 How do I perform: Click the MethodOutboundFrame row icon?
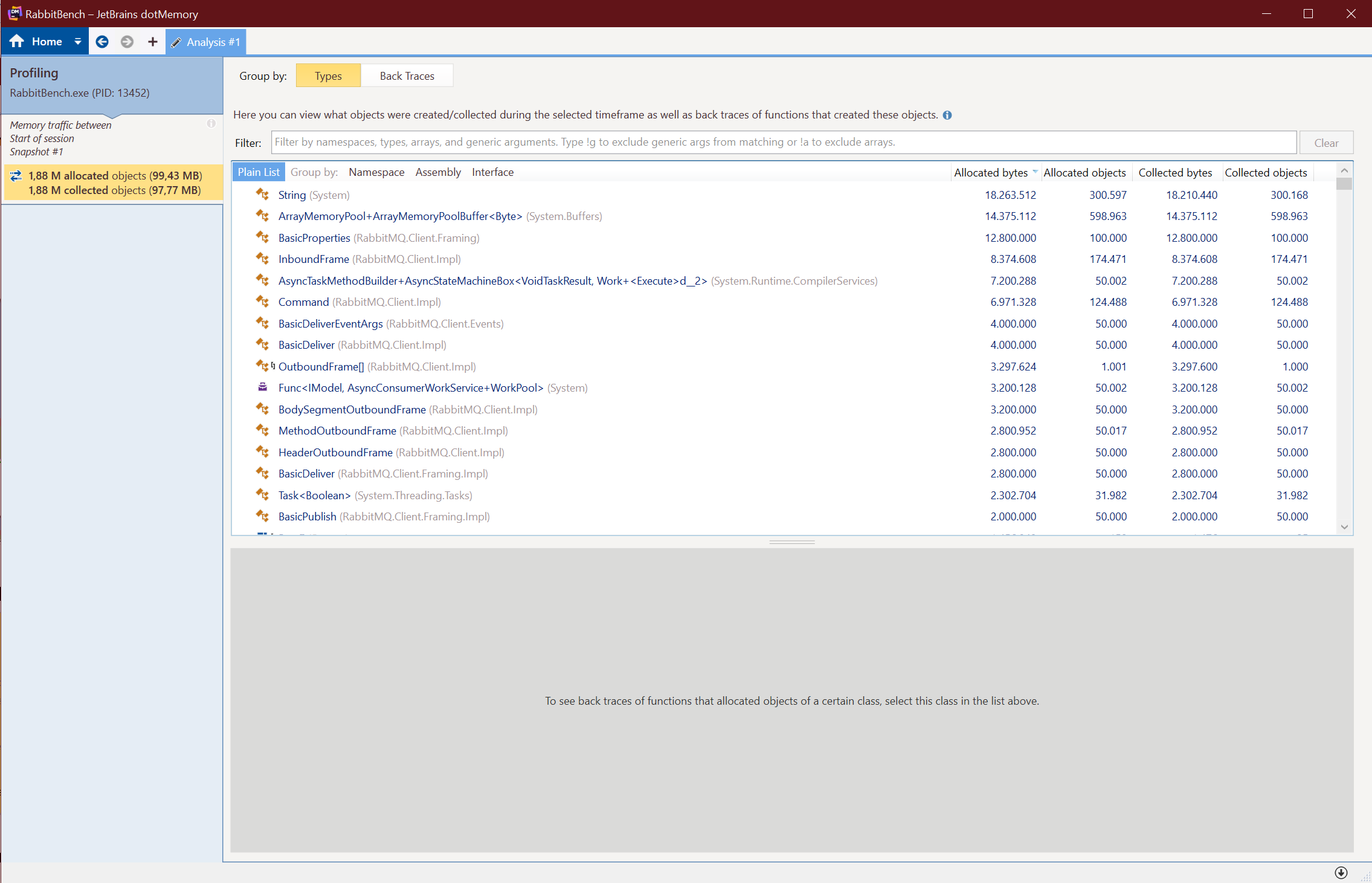click(x=262, y=430)
